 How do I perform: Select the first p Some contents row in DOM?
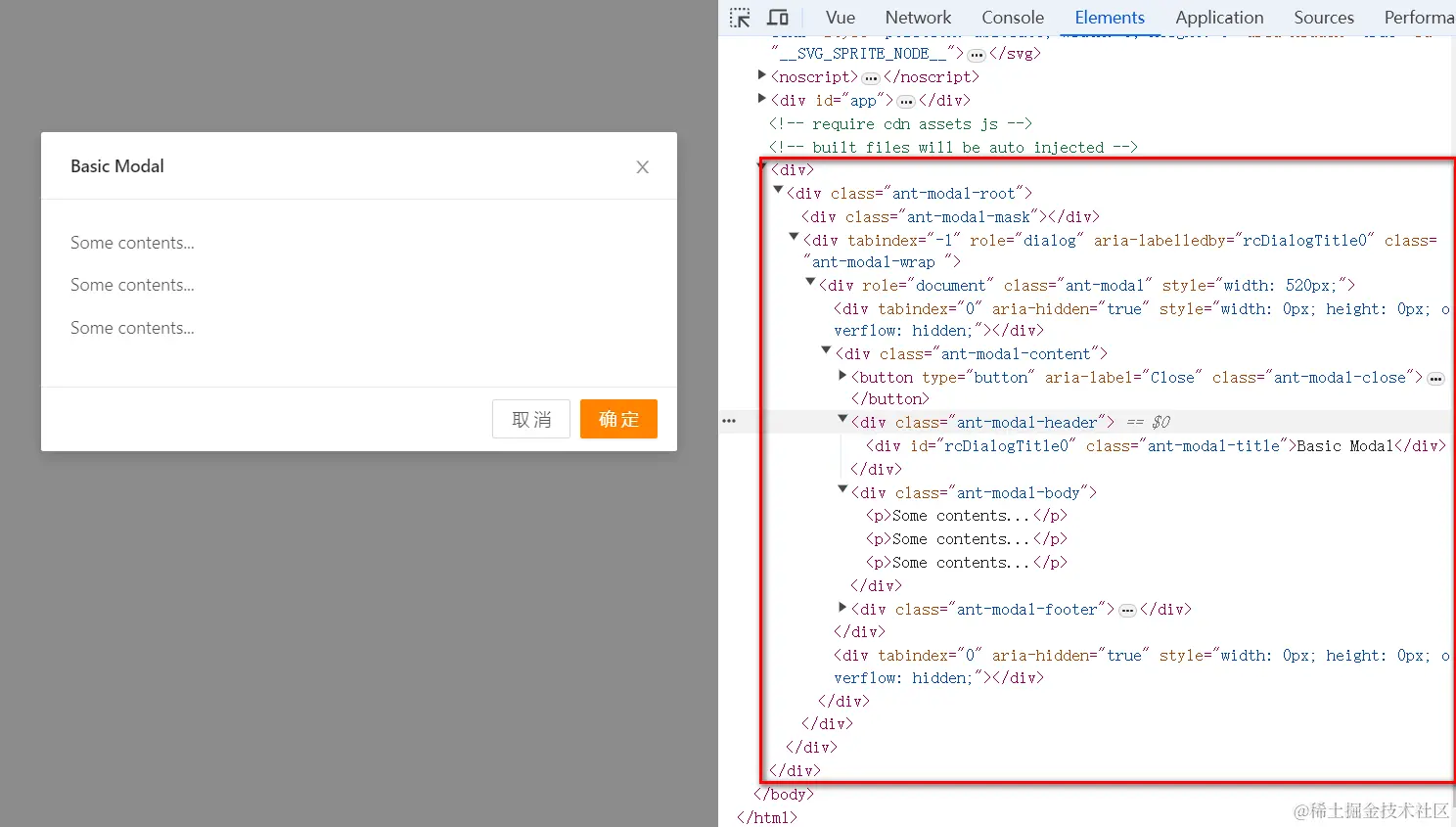point(967,516)
